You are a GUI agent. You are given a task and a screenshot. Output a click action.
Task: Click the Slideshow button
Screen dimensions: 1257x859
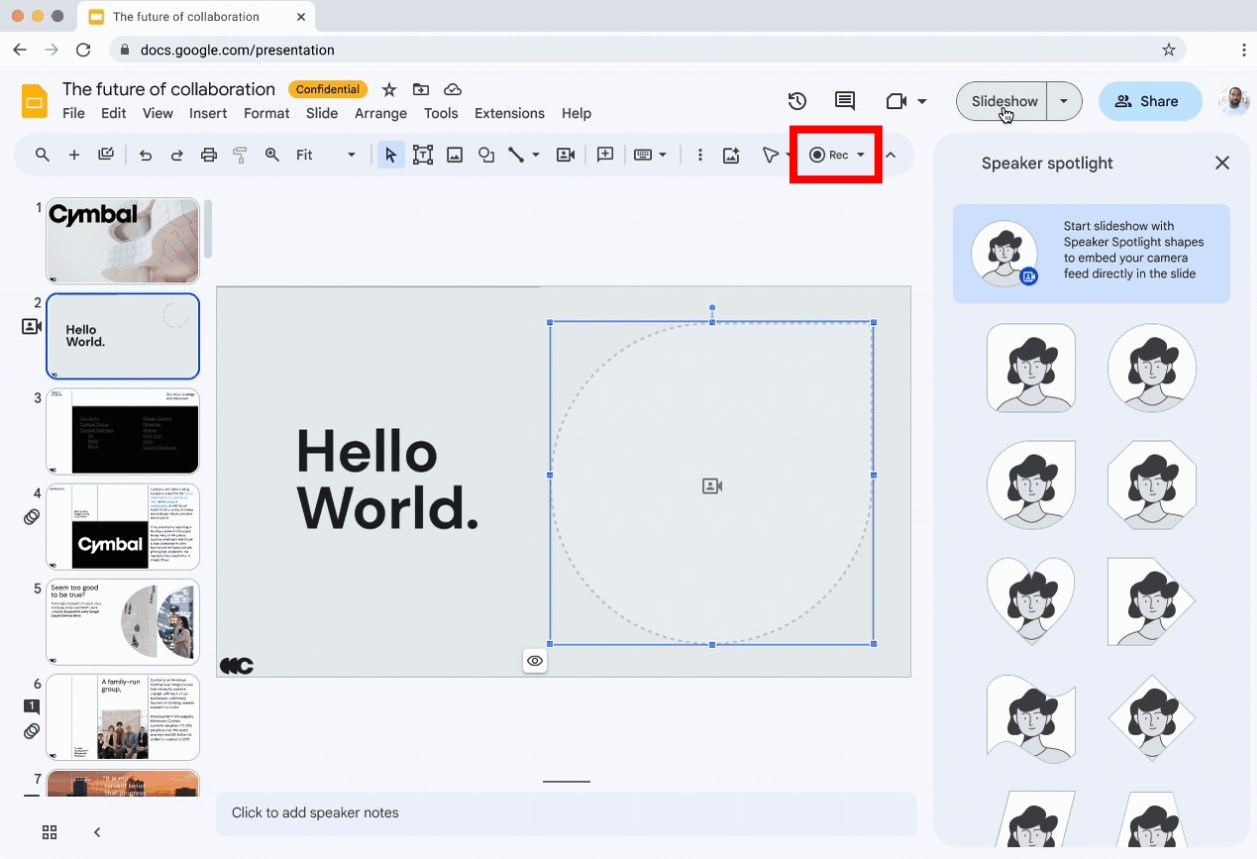[x=1003, y=101]
